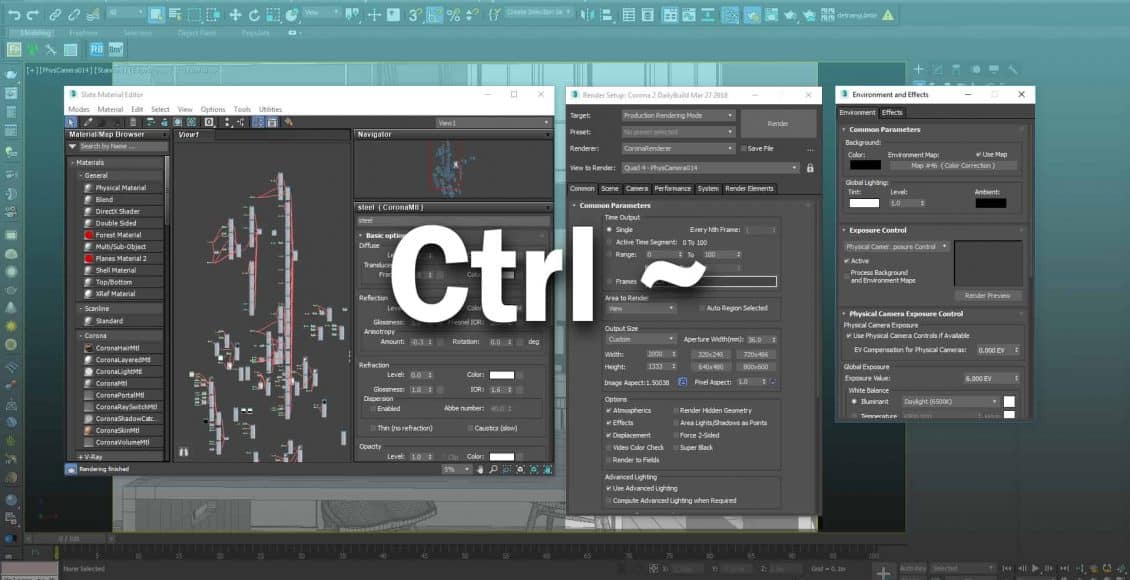
Task: Click the delete trash icon in Material Editor toolbar
Action: tap(132, 122)
